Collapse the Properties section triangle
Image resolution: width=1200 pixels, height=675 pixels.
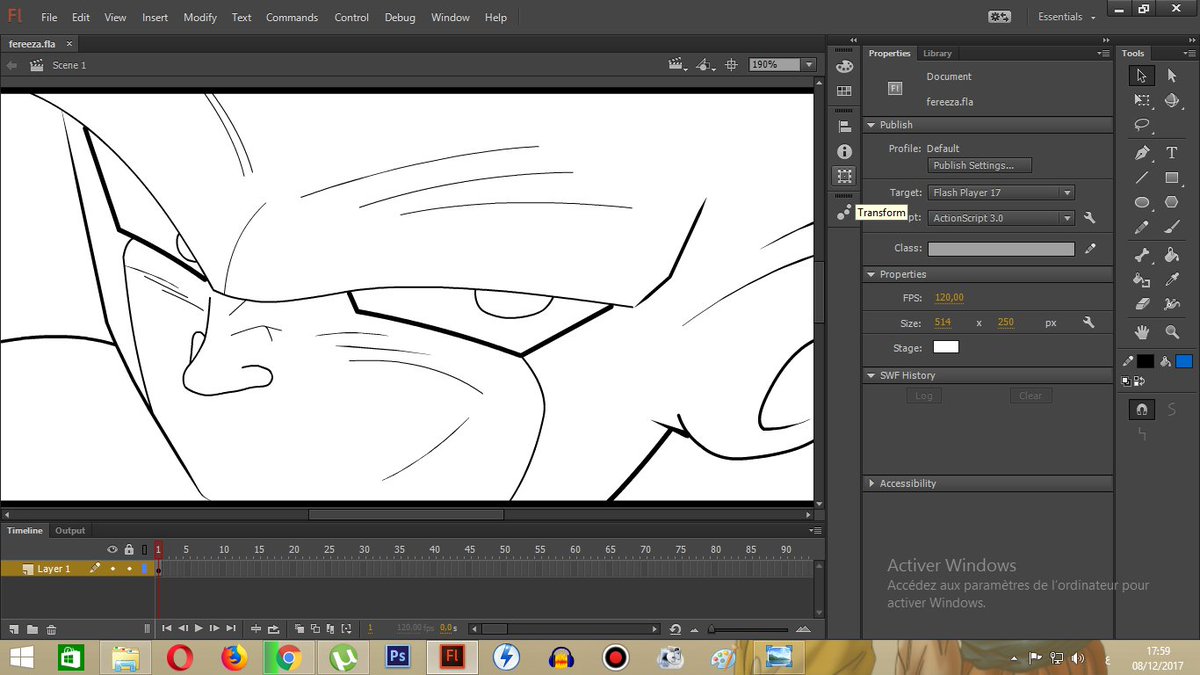coord(870,274)
